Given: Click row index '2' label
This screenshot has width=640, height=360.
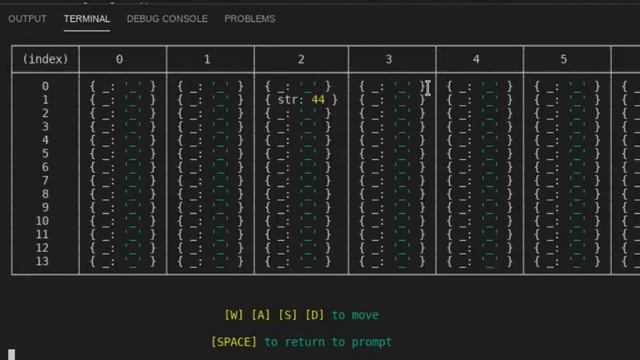Looking at the screenshot, I should click(x=45, y=113).
